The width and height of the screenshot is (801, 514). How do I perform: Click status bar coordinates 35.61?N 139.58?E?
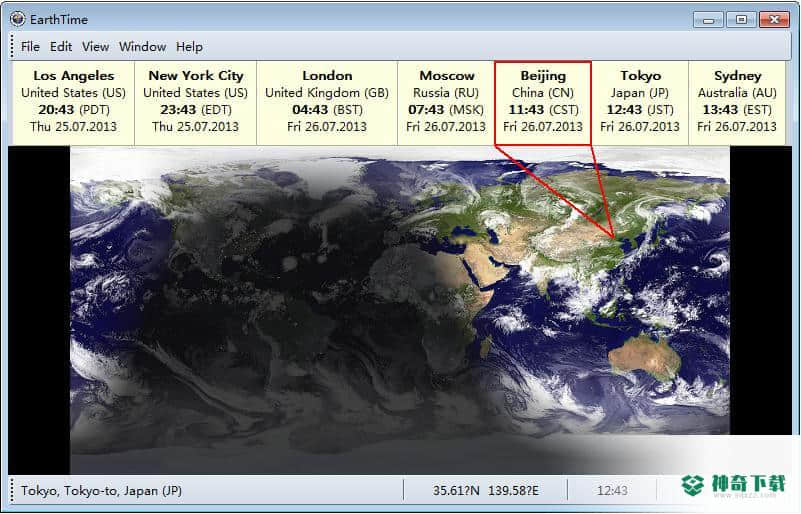coord(485,490)
